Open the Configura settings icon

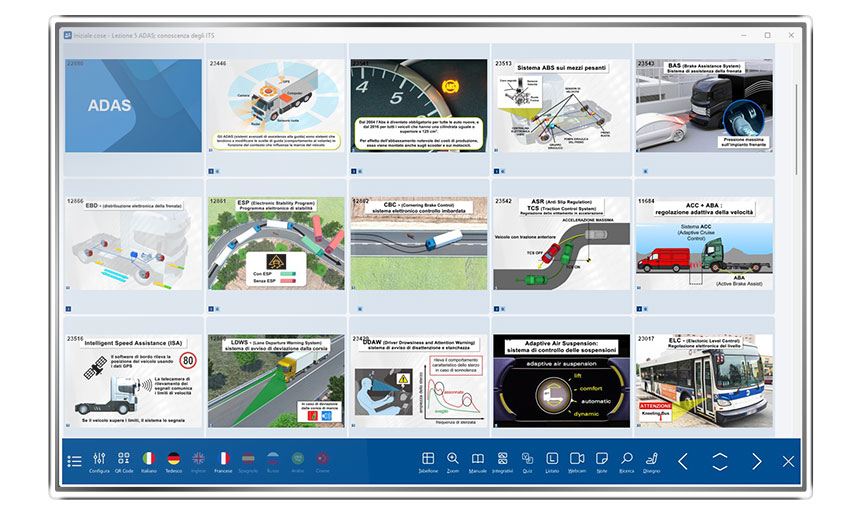point(99,460)
